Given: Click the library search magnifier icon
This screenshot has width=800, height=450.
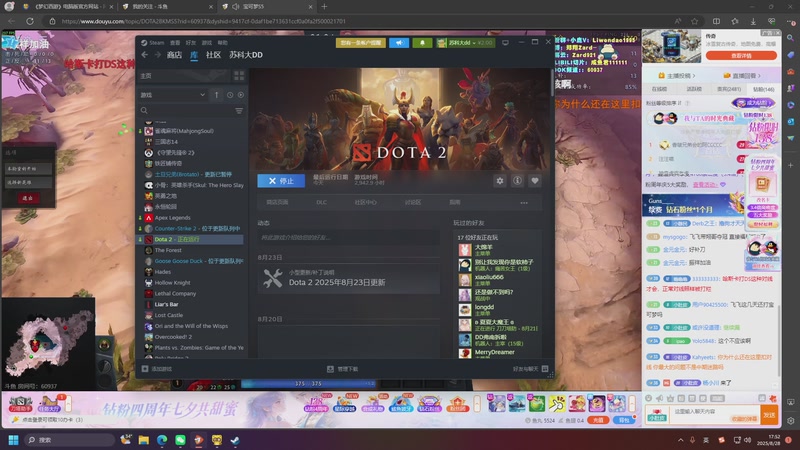Looking at the screenshot, I should (144, 111).
